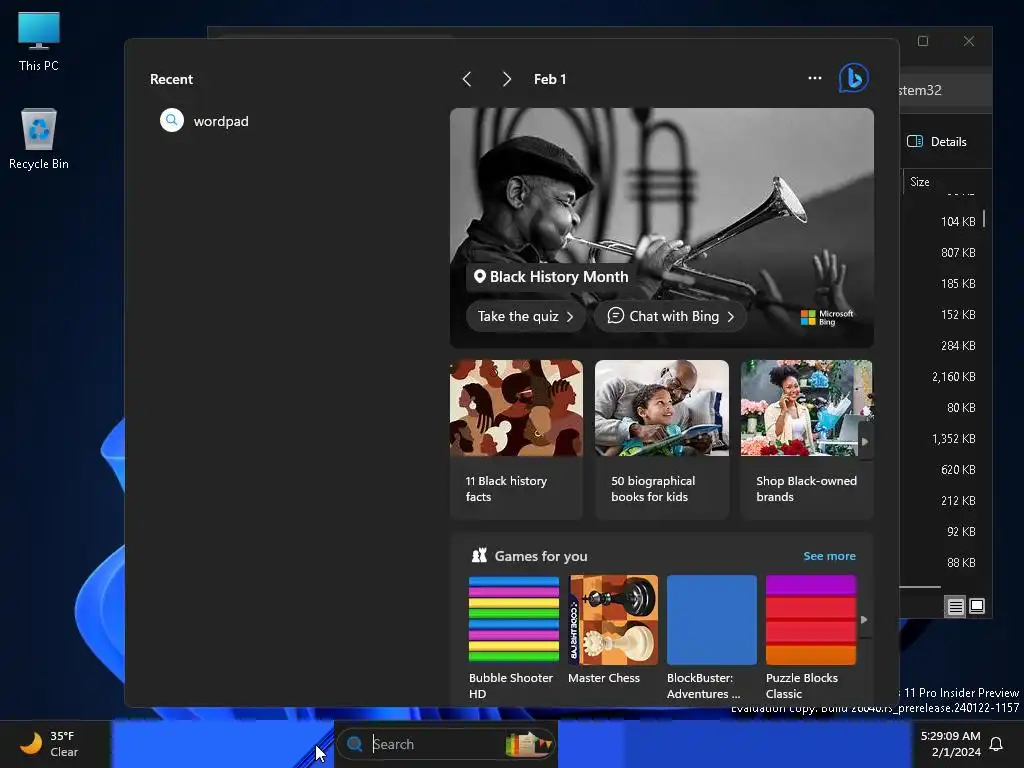This screenshot has height=768, width=1024.
Task: Go to next day with right chevron
Action: click(x=506, y=79)
